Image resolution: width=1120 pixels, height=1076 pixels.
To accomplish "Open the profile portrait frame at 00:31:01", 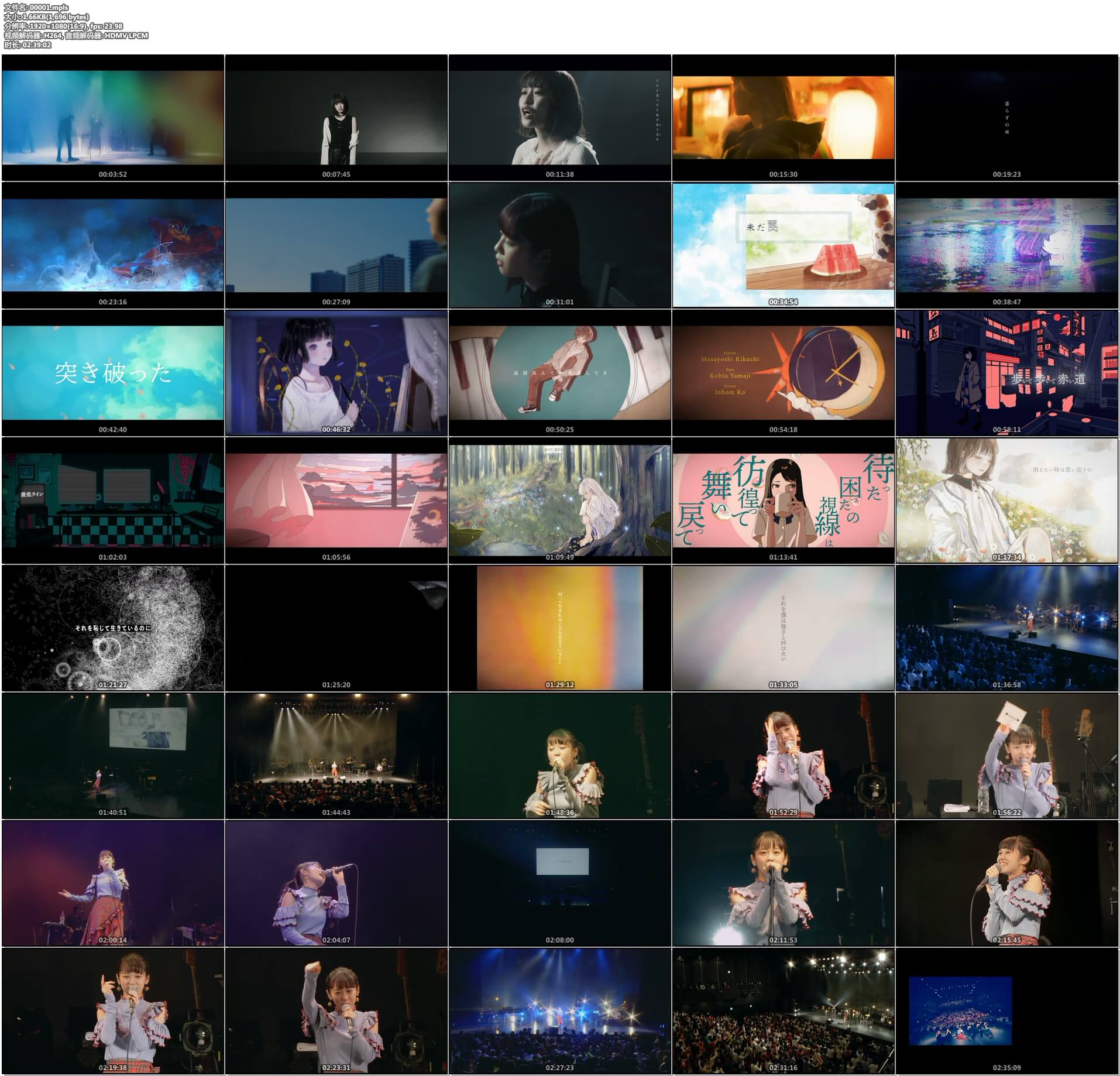I will click(560, 245).
